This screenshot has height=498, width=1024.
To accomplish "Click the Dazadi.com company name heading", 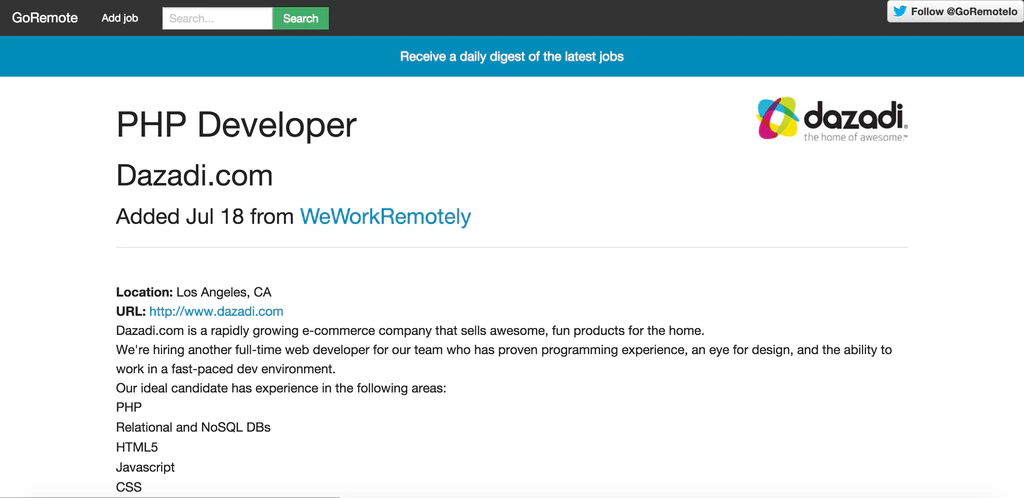I will coord(195,176).
